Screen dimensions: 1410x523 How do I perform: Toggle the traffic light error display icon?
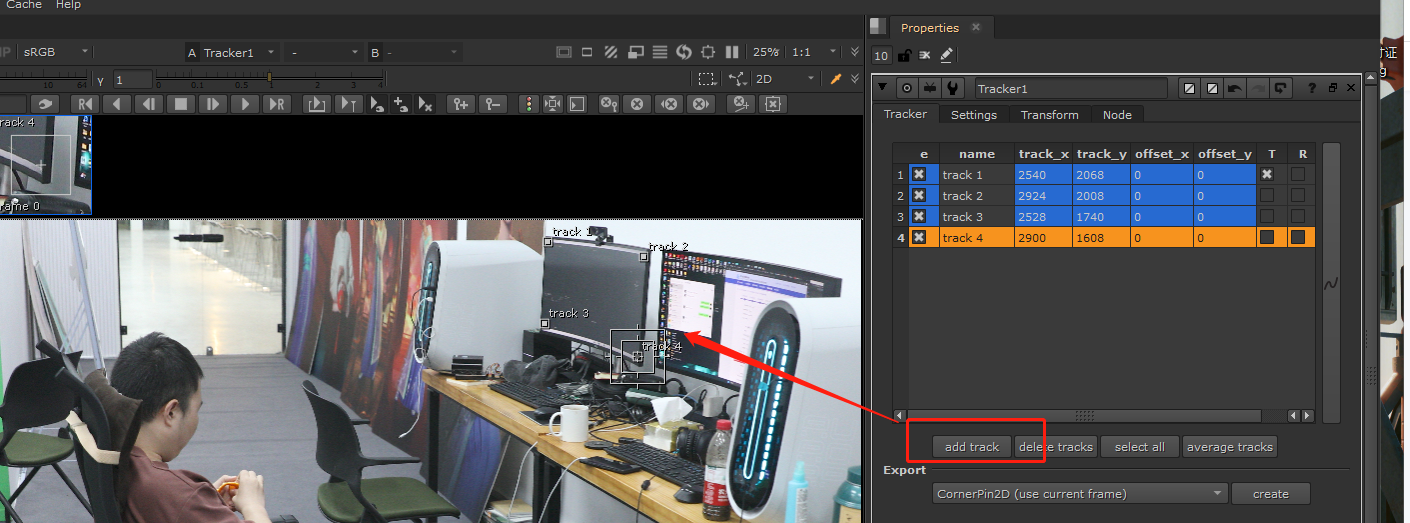(529, 104)
